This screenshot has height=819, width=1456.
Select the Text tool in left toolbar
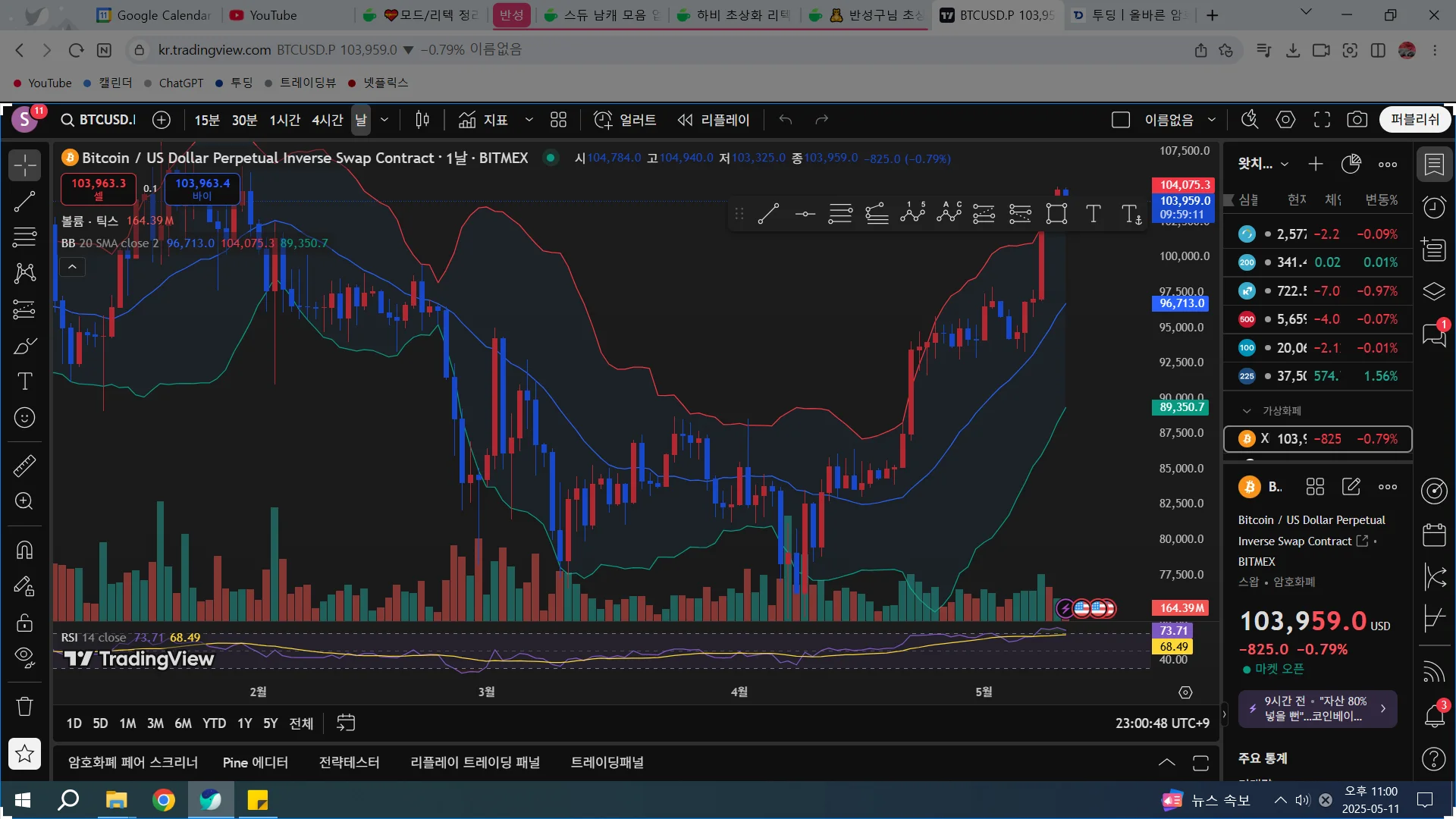point(24,381)
